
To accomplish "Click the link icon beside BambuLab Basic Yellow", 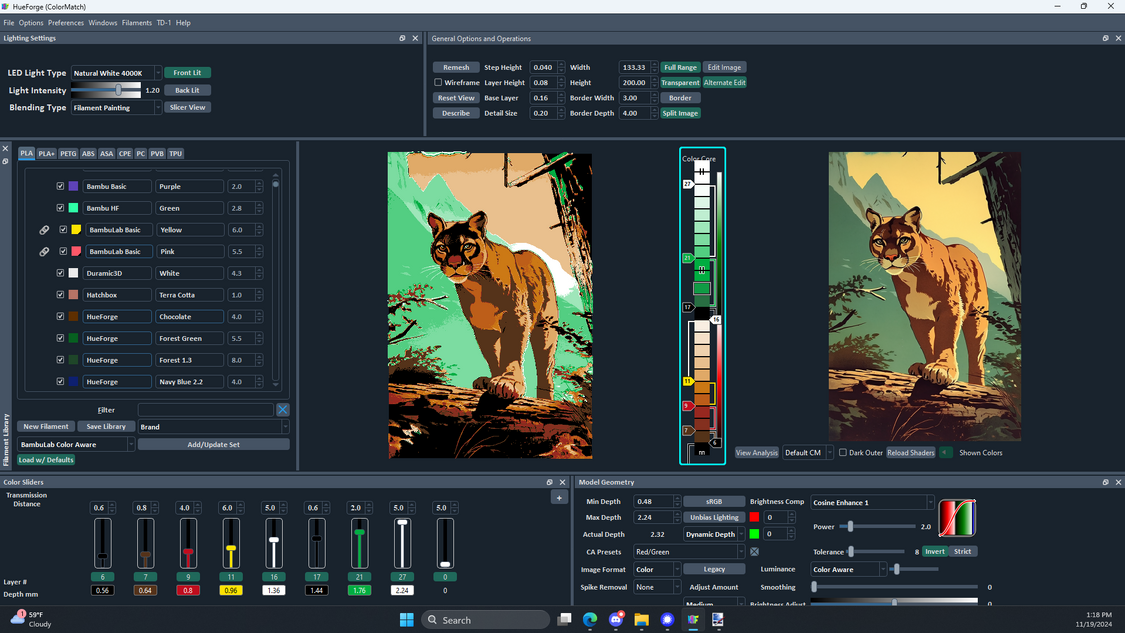I will point(44,230).
